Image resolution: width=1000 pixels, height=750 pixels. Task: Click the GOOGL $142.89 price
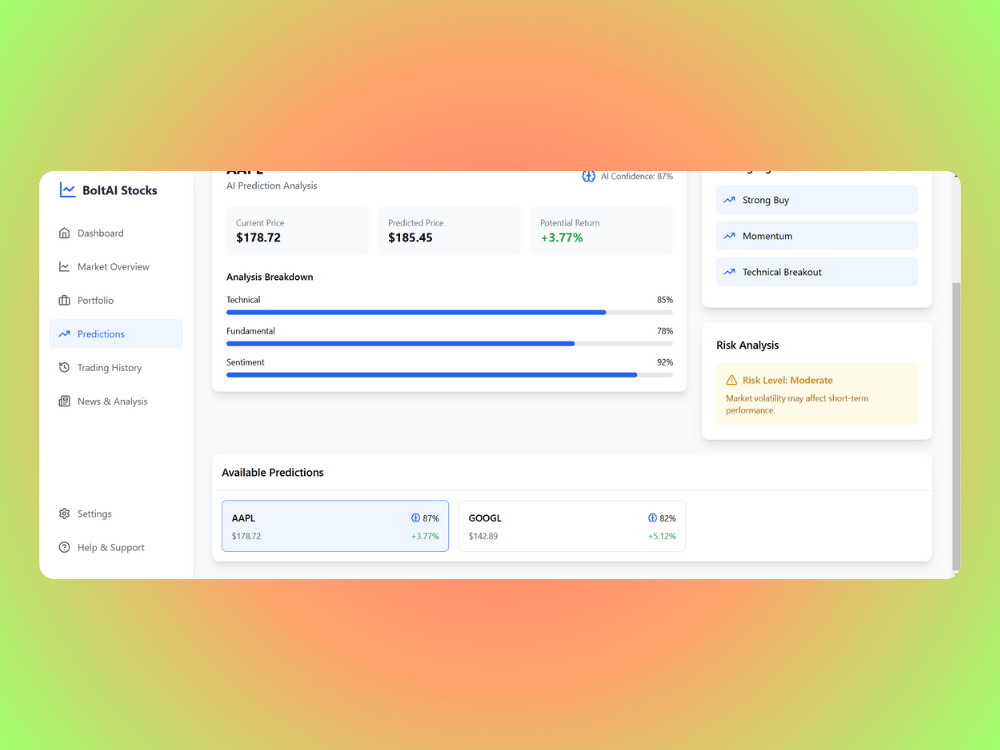point(483,536)
